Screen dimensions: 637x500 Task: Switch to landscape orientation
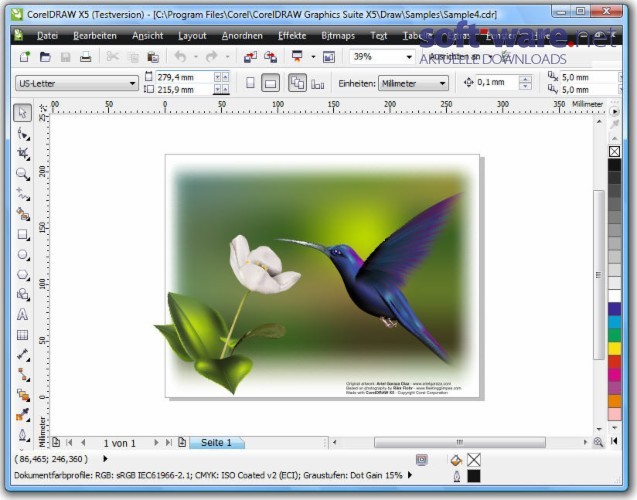coord(270,83)
